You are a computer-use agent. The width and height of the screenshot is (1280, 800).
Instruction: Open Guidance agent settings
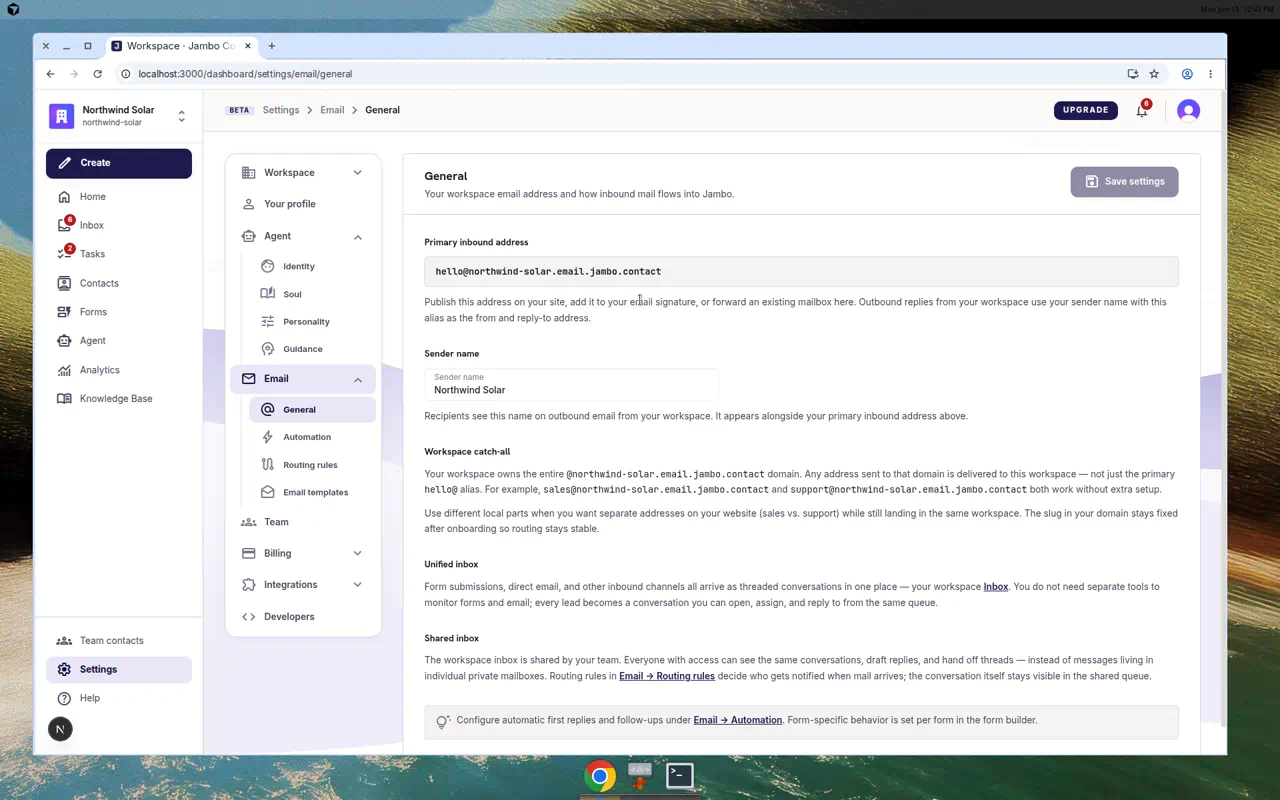(312, 349)
